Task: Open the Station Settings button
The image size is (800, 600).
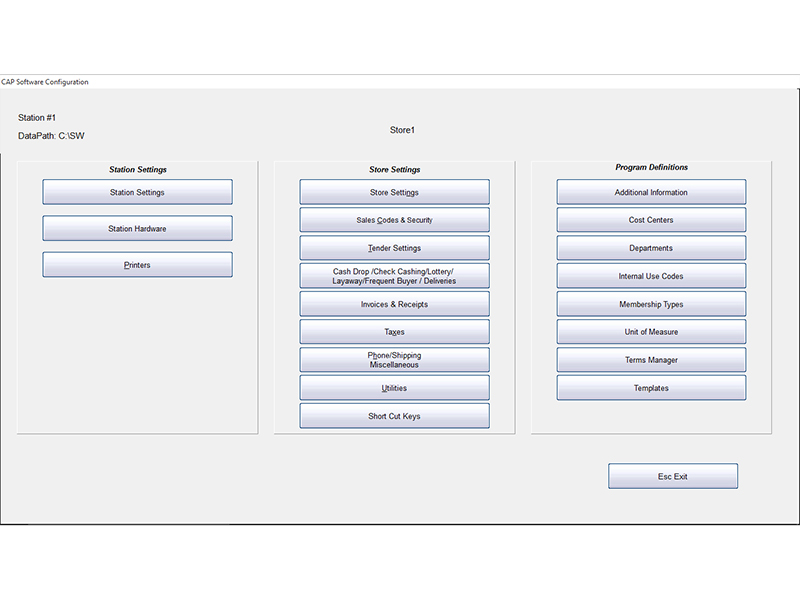Action: tap(137, 192)
